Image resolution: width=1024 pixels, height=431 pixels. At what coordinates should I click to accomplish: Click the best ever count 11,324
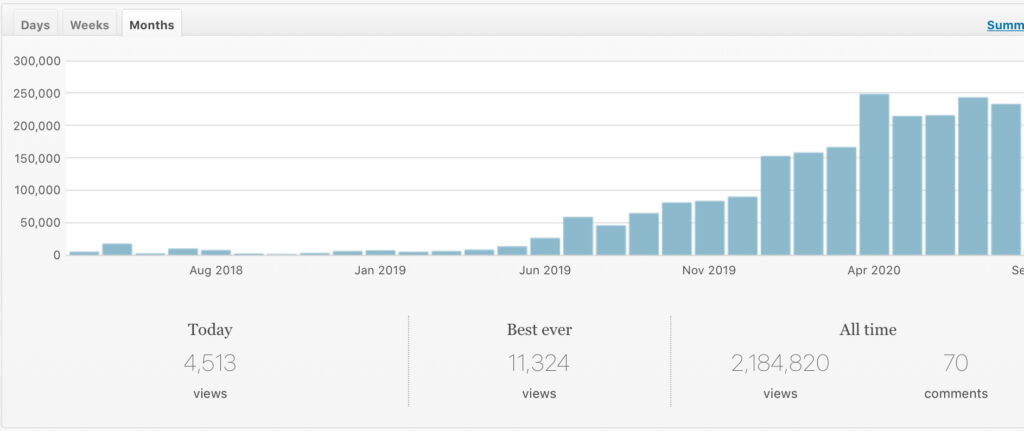pyautogui.click(x=539, y=363)
